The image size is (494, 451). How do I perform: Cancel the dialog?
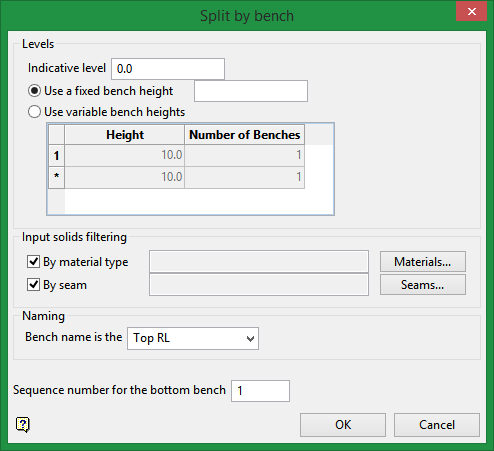pos(437,425)
